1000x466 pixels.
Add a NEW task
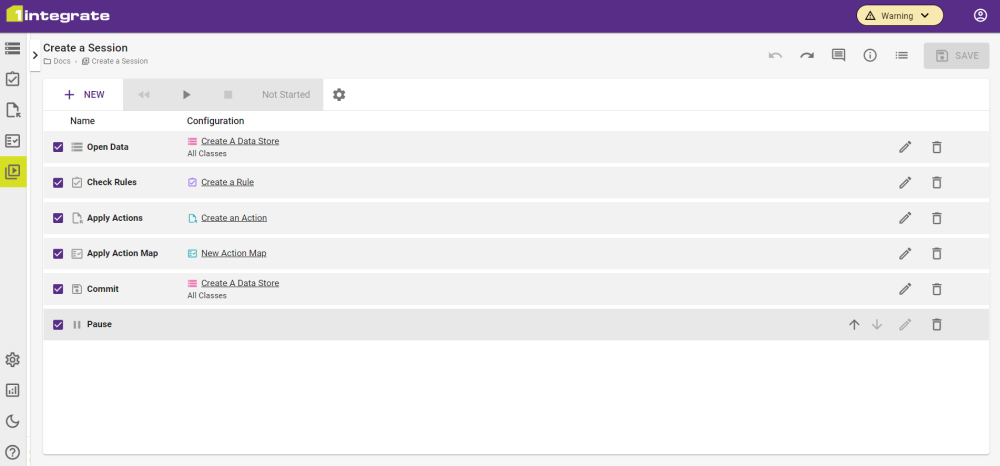point(84,94)
